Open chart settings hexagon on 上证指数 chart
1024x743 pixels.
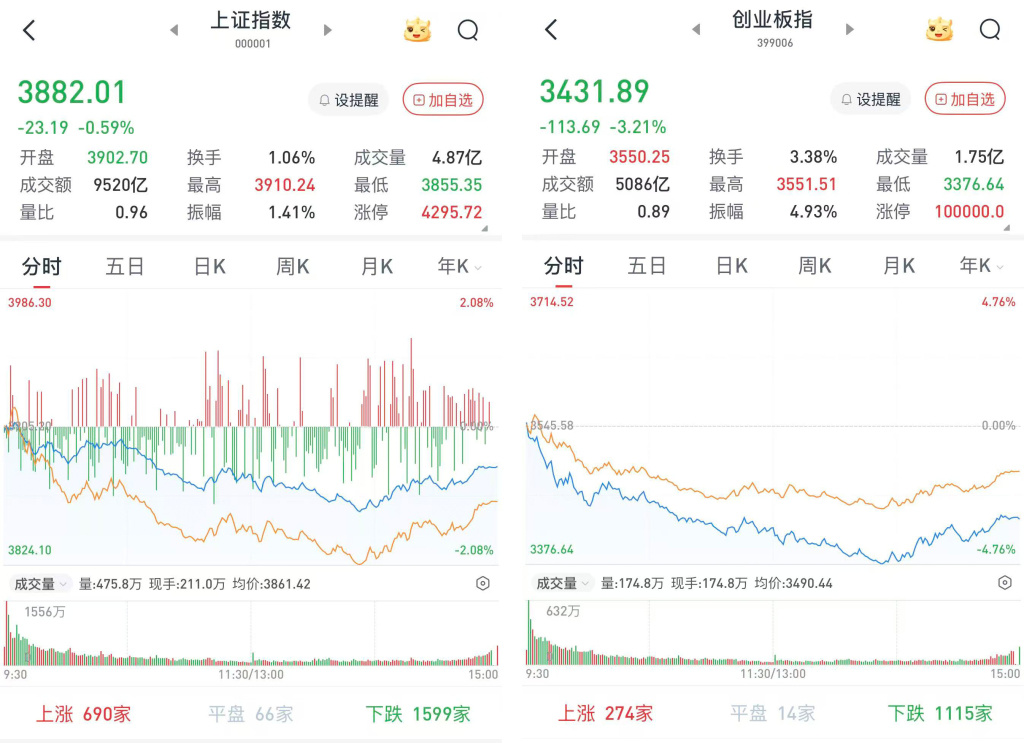[483, 584]
